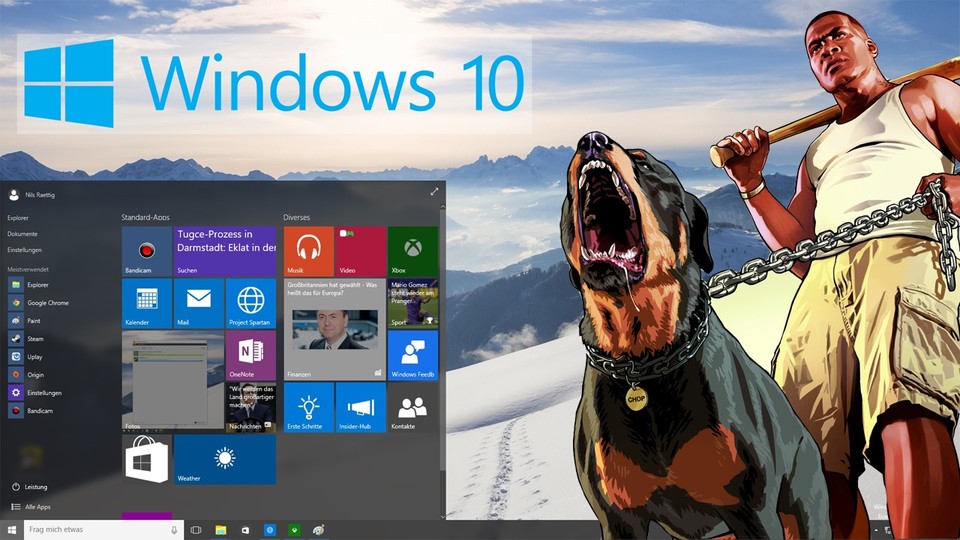
Task: Open the Windows Store shopping bag tile
Action: point(146,459)
